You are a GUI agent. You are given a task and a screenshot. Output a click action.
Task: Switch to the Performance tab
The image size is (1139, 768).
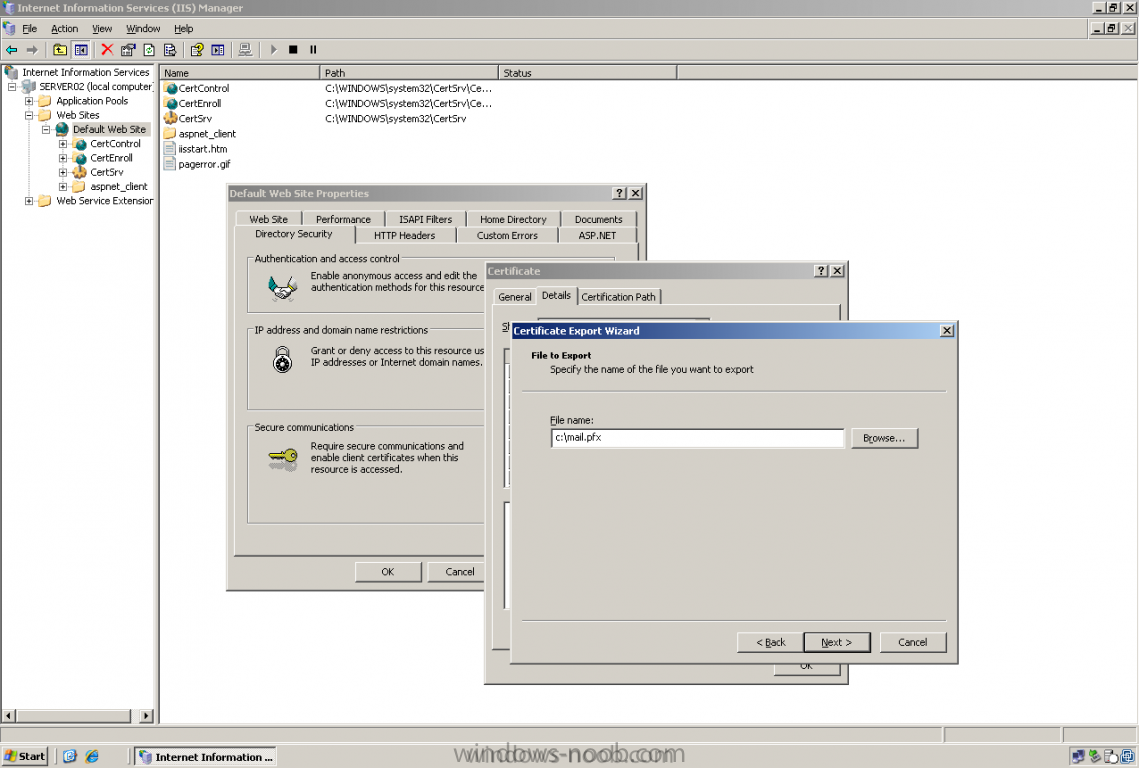point(343,219)
